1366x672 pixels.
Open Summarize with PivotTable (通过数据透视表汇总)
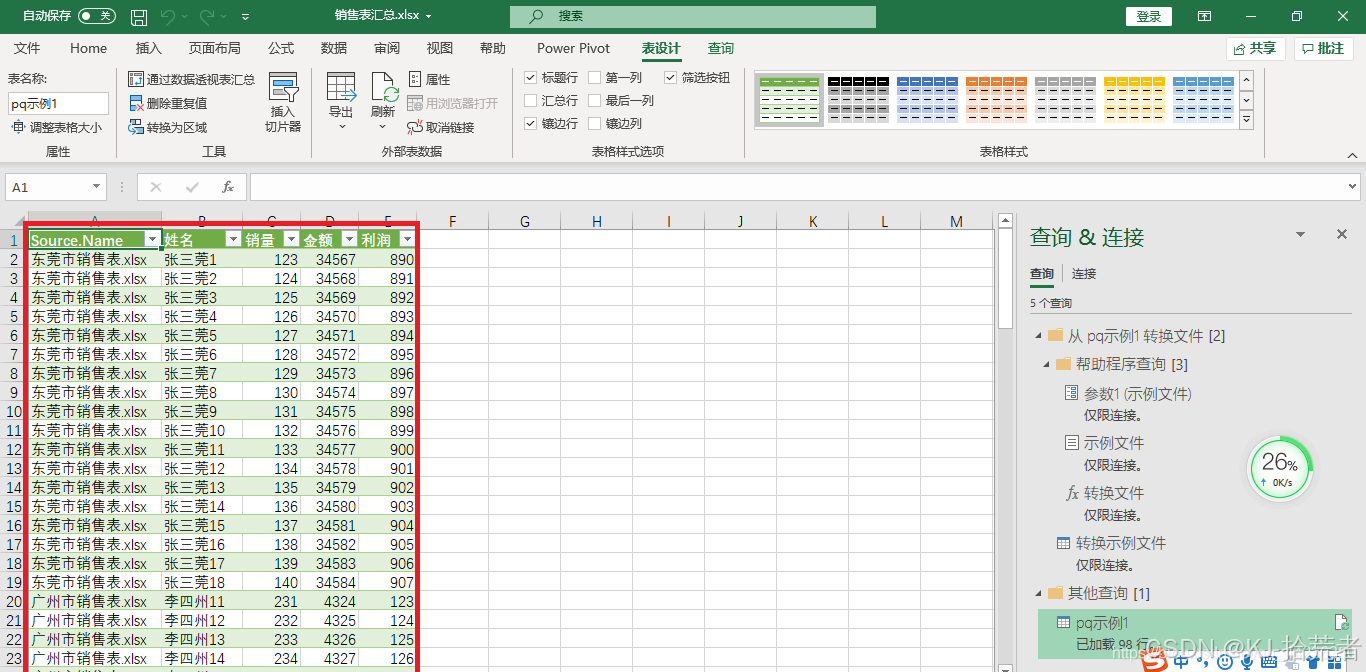192,79
